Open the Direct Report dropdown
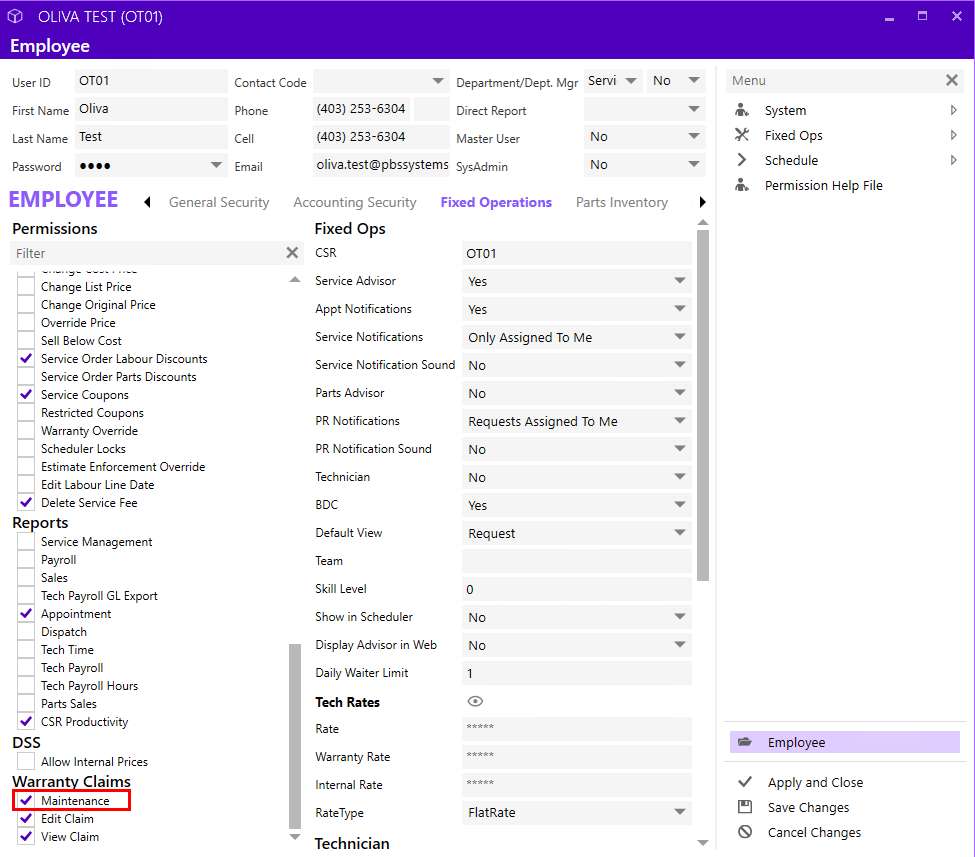 pos(645,109)
